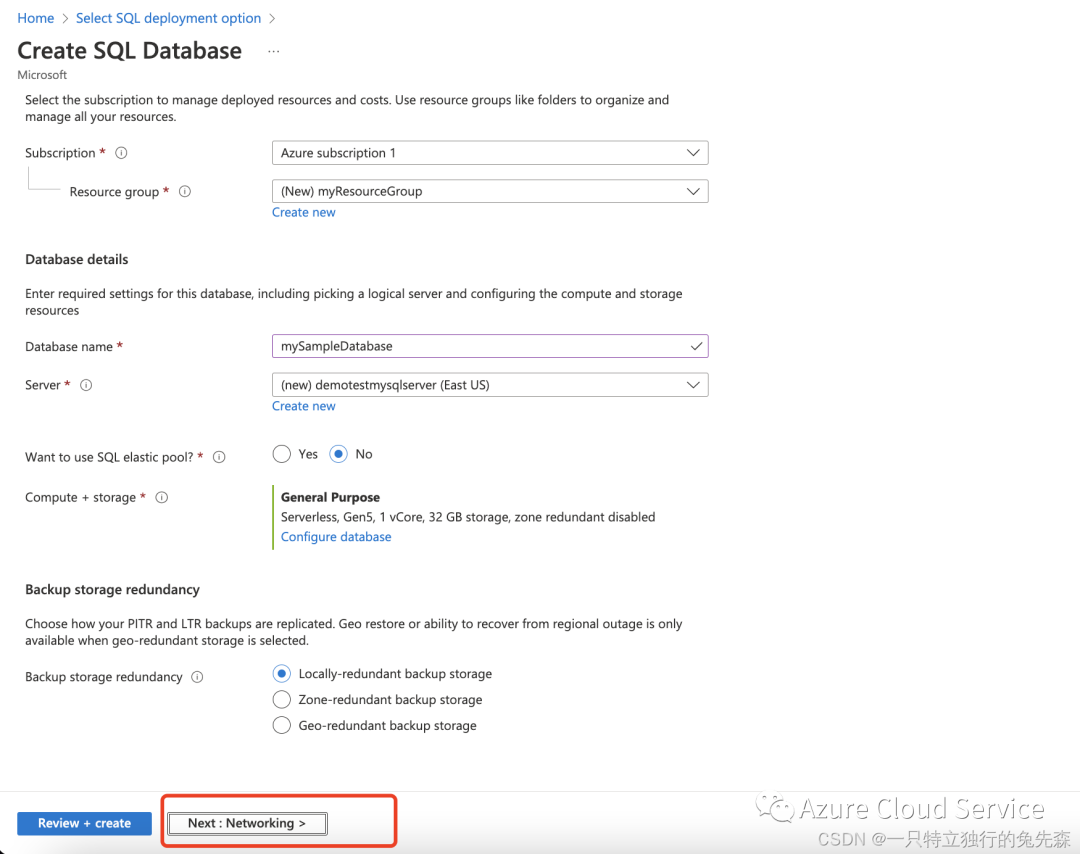Go to Home breadcrumb
The image size is (1080, 854).
tap(36, 19)
